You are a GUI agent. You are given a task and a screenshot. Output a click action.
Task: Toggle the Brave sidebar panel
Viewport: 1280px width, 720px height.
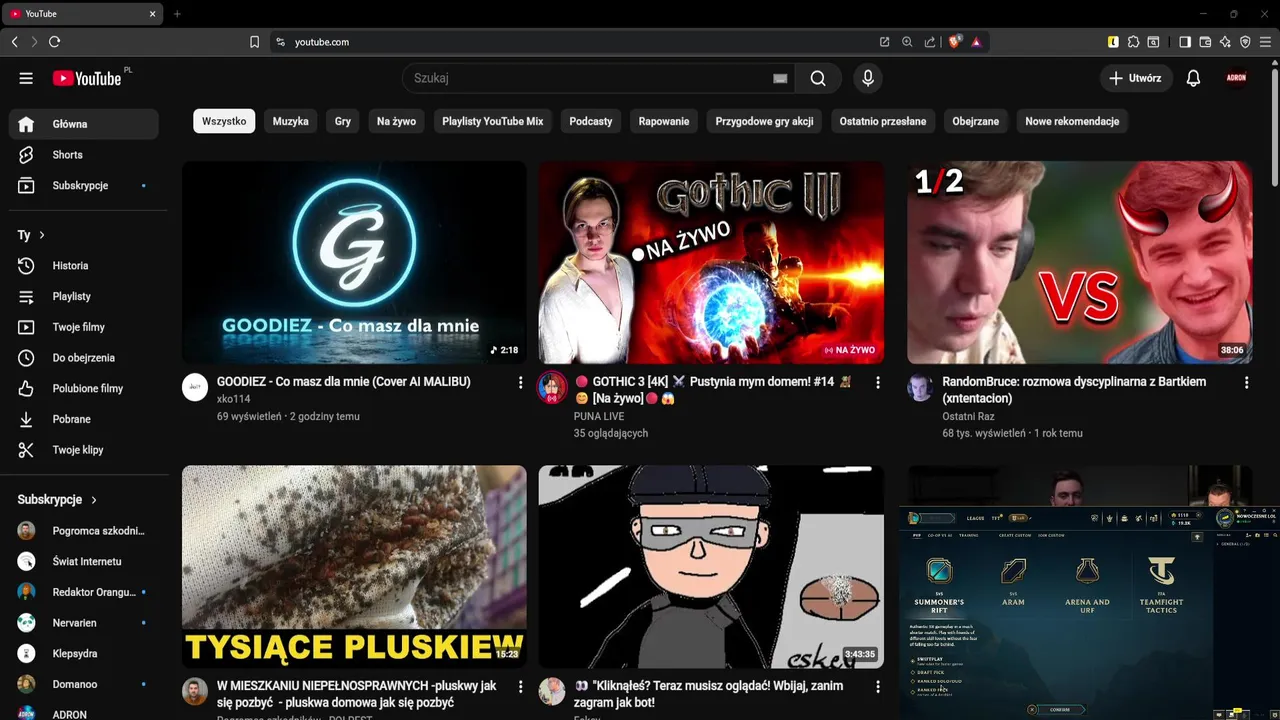pos(1185,42)
